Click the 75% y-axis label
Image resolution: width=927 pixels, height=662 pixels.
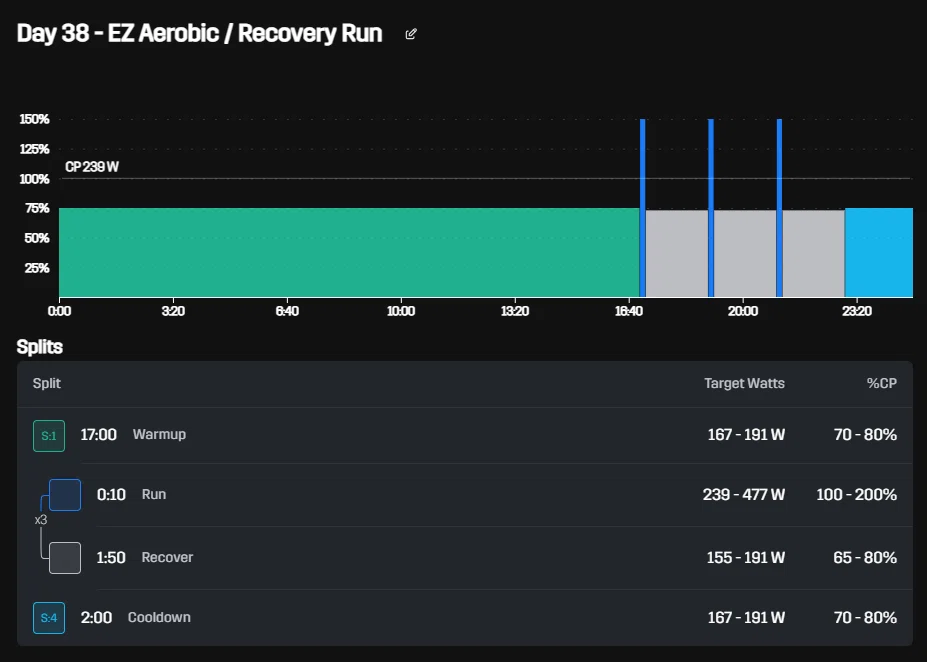pos(37,208)
